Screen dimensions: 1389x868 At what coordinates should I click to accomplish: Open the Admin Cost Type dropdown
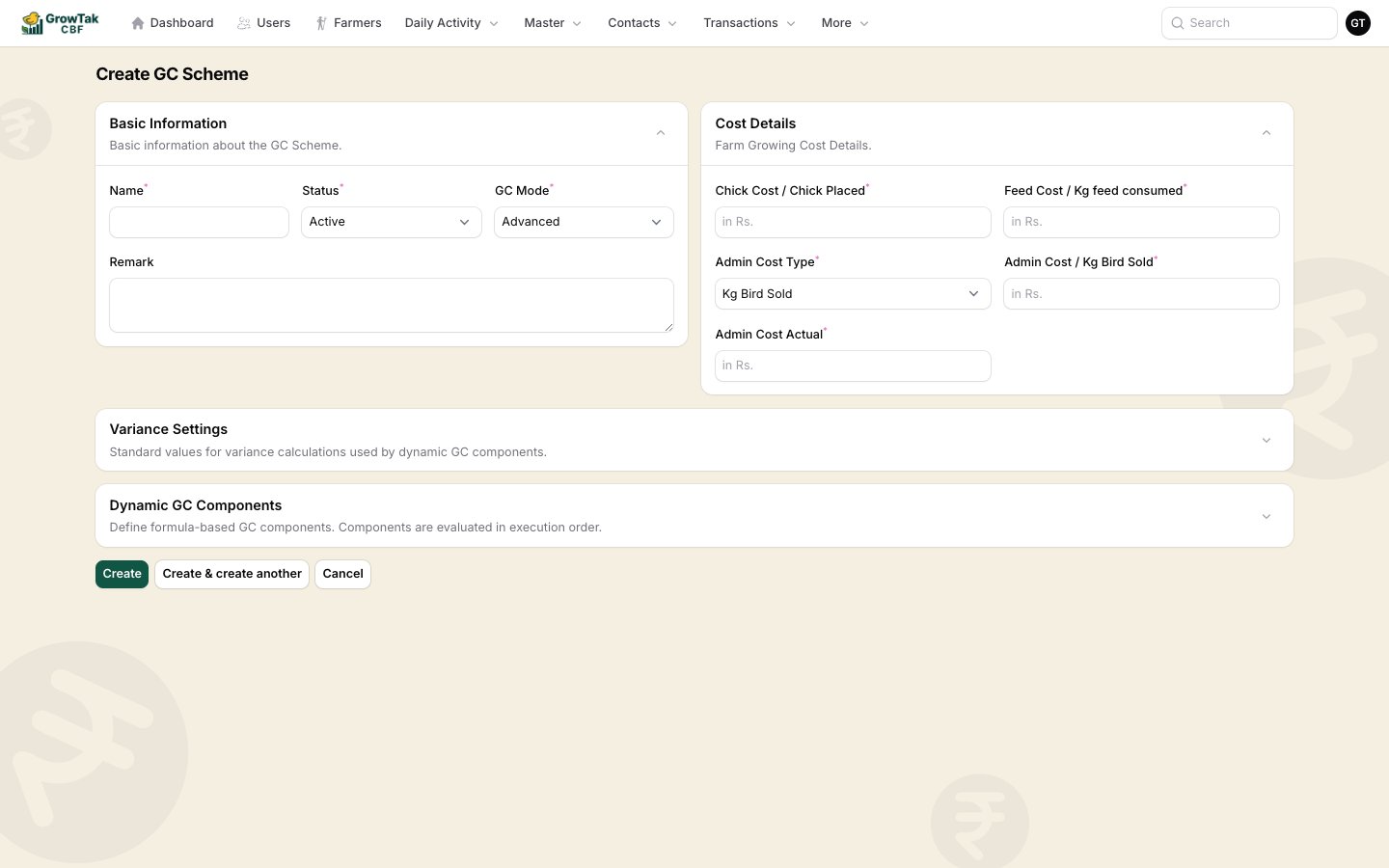click(853, 294)
